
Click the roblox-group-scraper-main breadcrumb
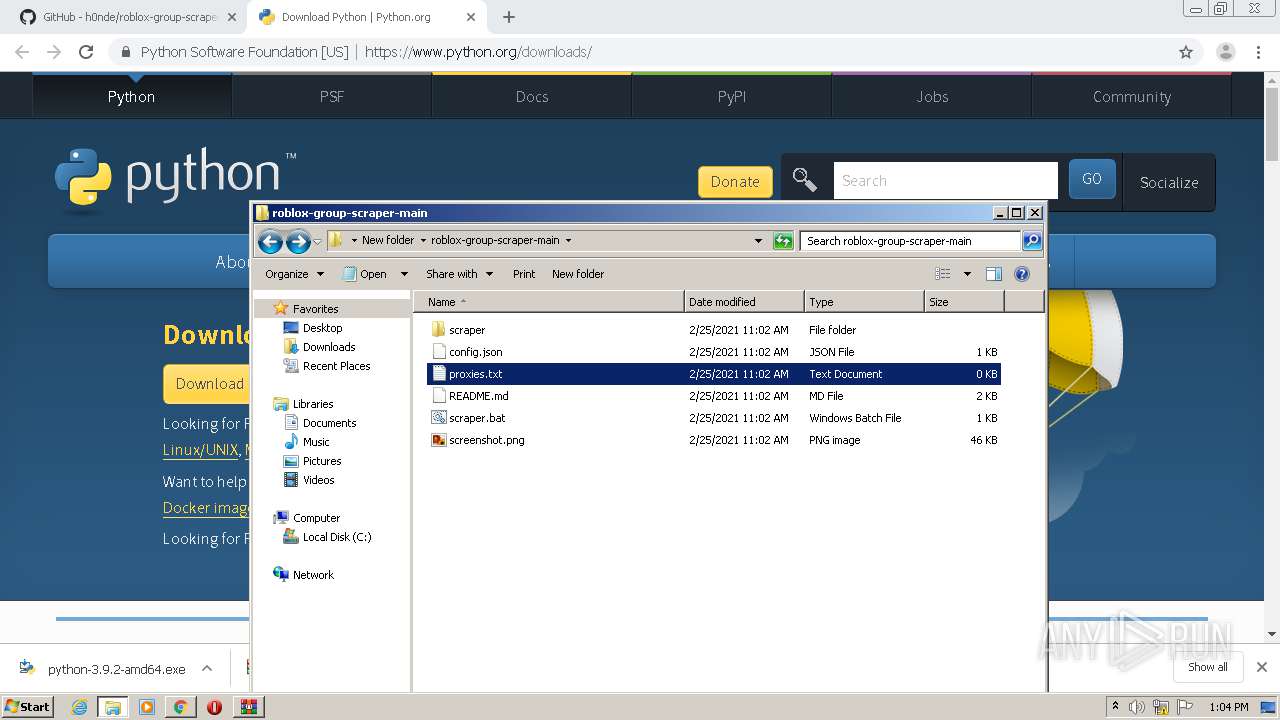click(x=495, y=241)
